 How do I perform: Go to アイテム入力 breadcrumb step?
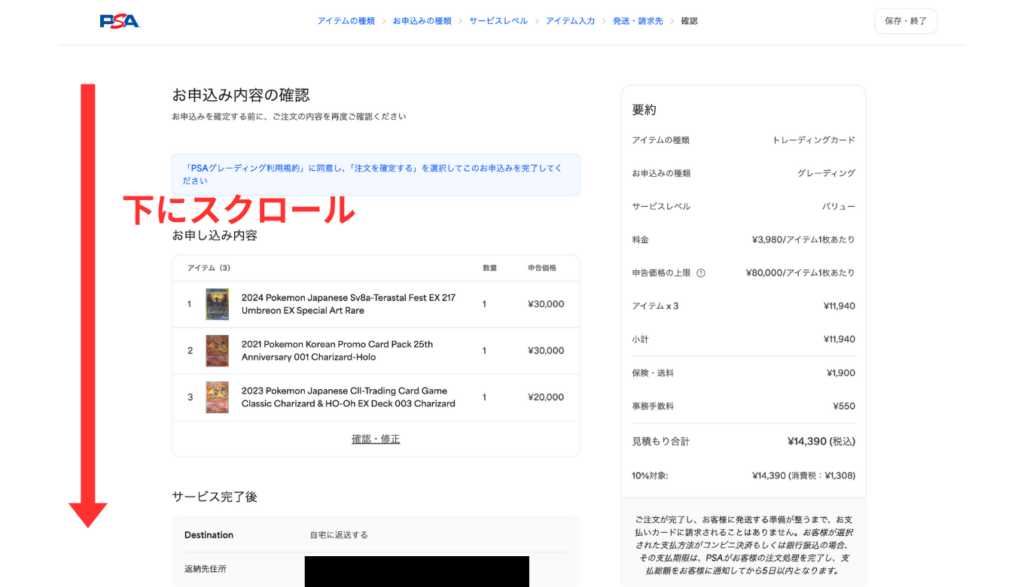(570, 21)
